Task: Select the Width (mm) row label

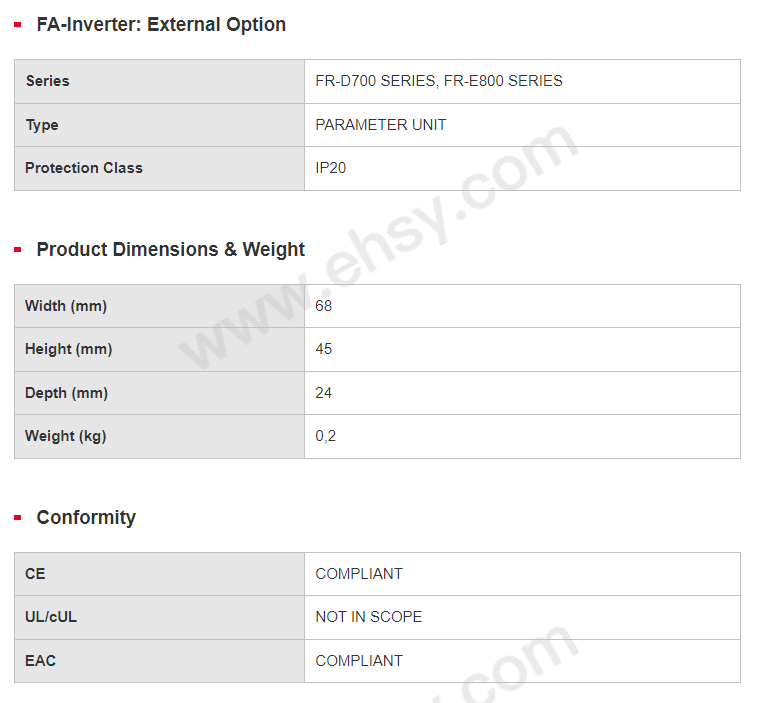Action: pyautogui.click(x=66, y=306)
